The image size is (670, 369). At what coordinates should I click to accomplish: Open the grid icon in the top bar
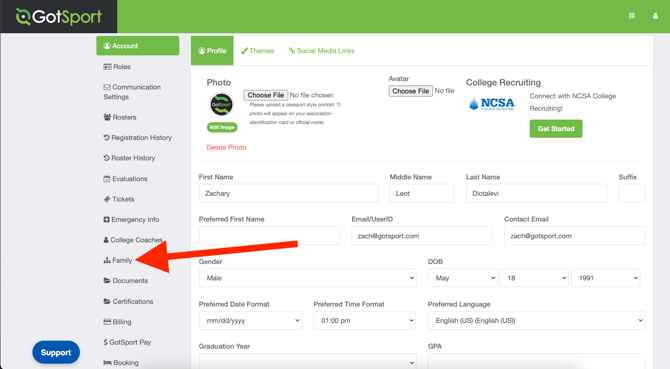pos(632,16)
